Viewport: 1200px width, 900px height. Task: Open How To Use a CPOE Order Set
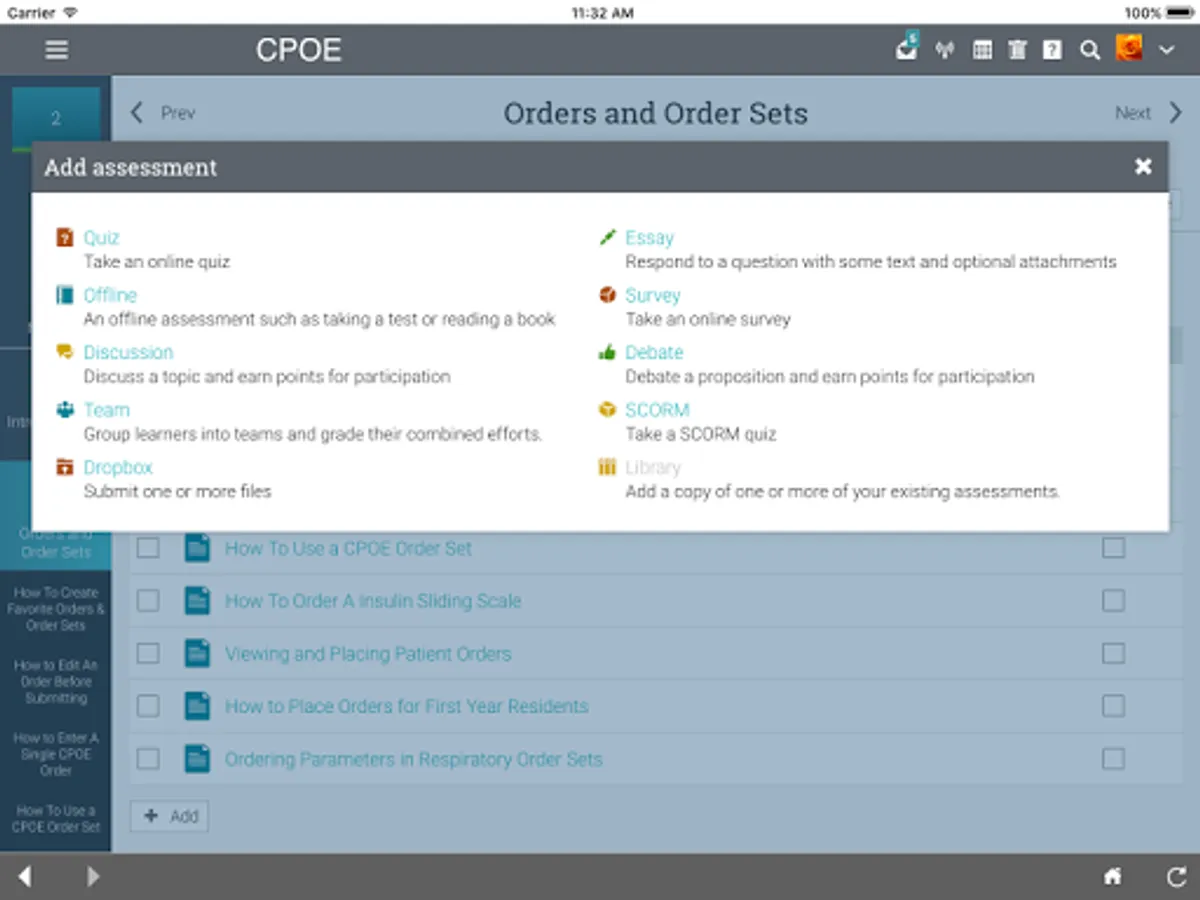(348, 548)
